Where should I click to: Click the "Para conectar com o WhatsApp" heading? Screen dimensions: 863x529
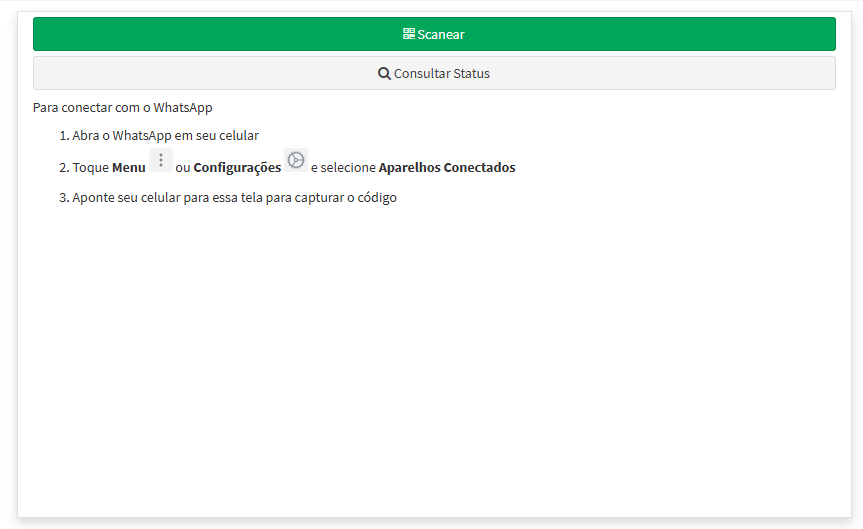(122, 108)
